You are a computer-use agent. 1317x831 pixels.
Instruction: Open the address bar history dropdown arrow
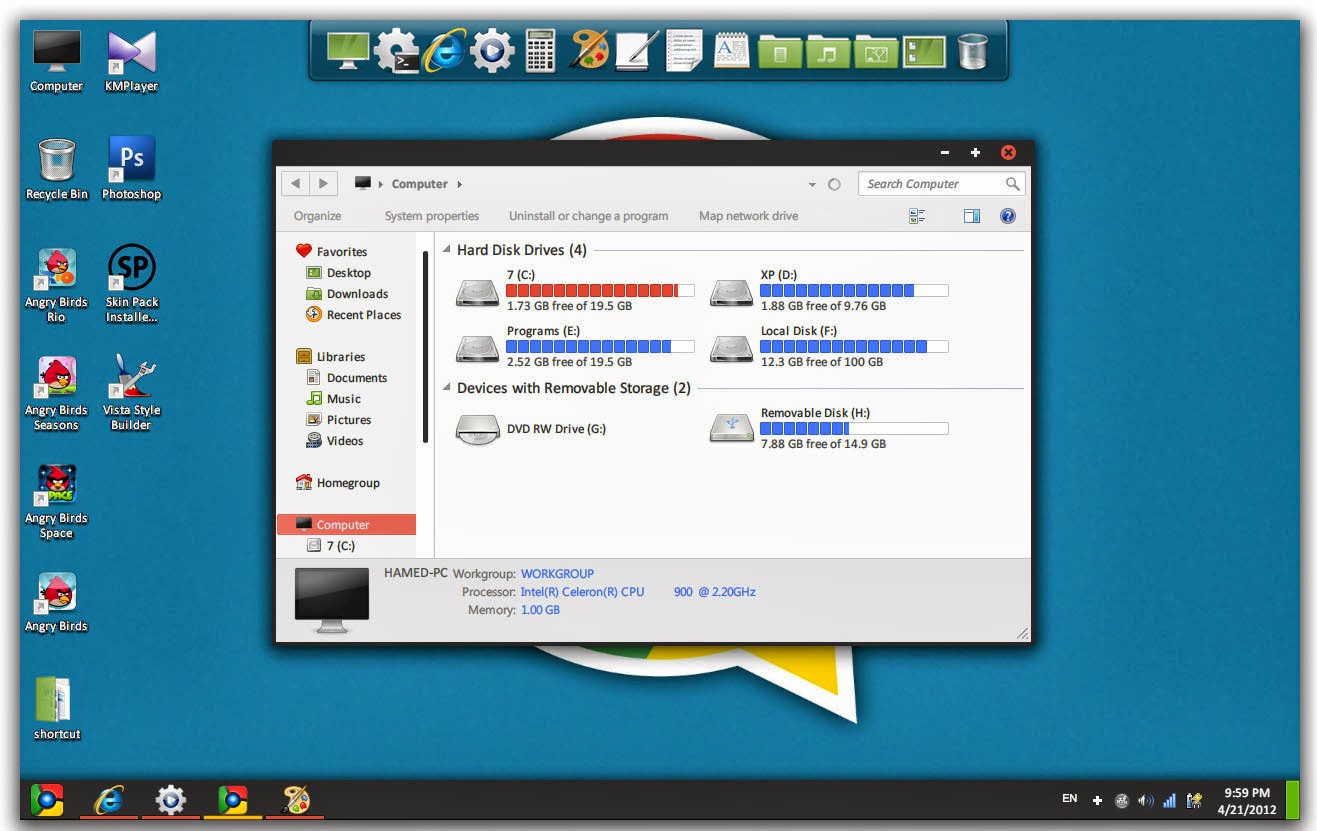coord(812,185)
